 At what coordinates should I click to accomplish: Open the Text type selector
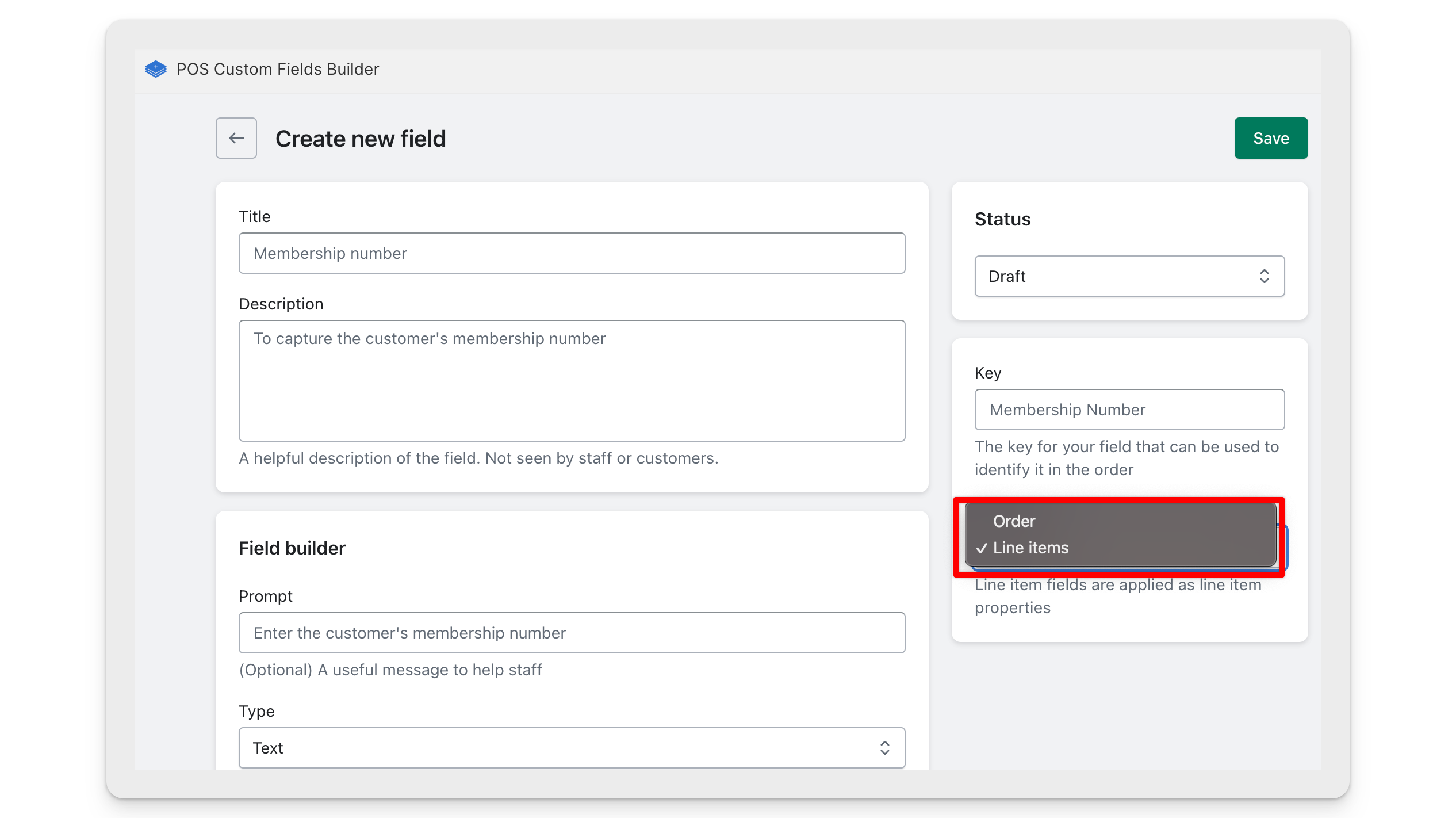pyautogui.click(x=572, y=748)
